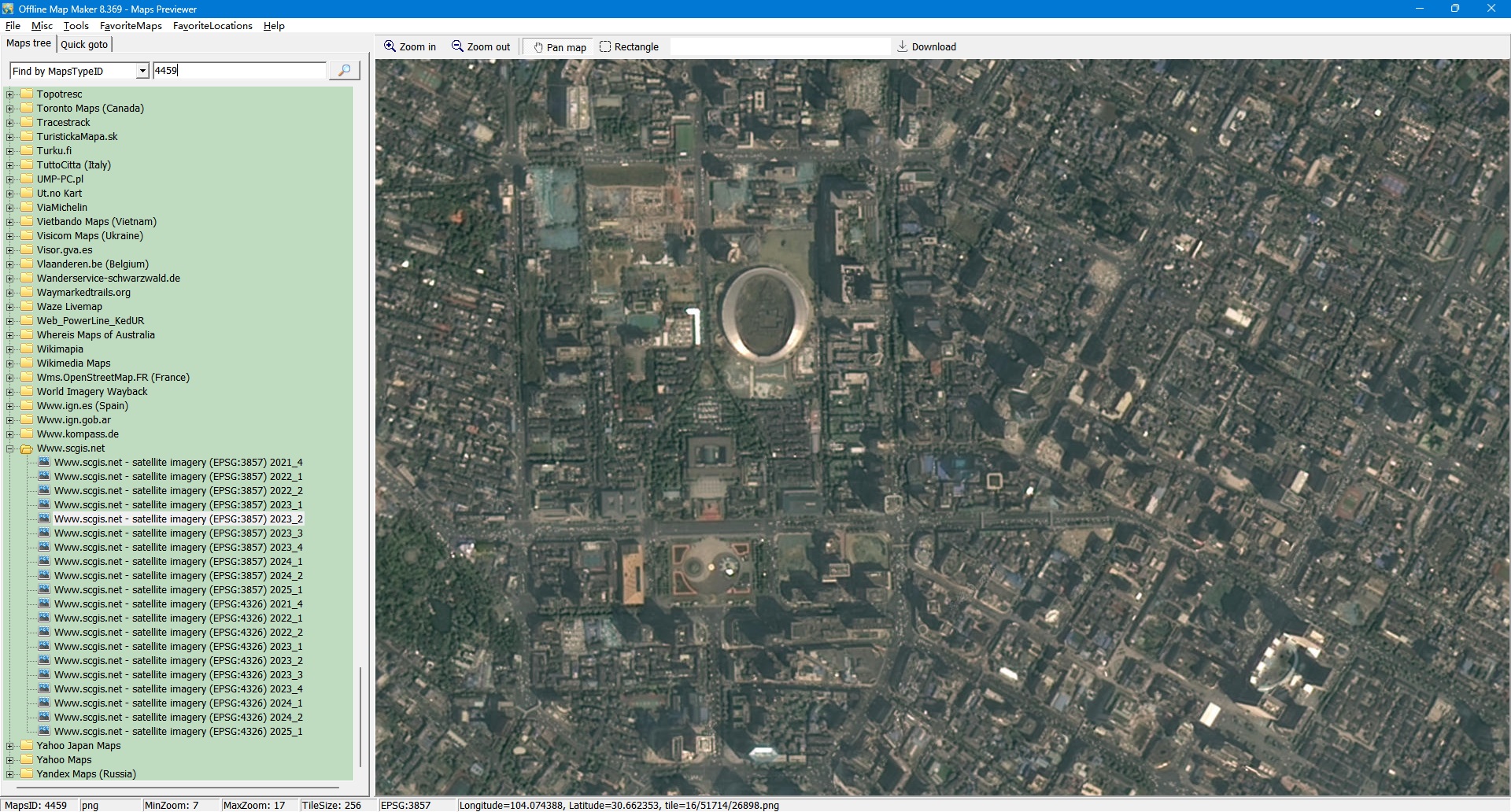Screen dimensions: 1511x812
Task: Activate the Pan map tool
Action: pyautogui.click(x=560, y=47)
